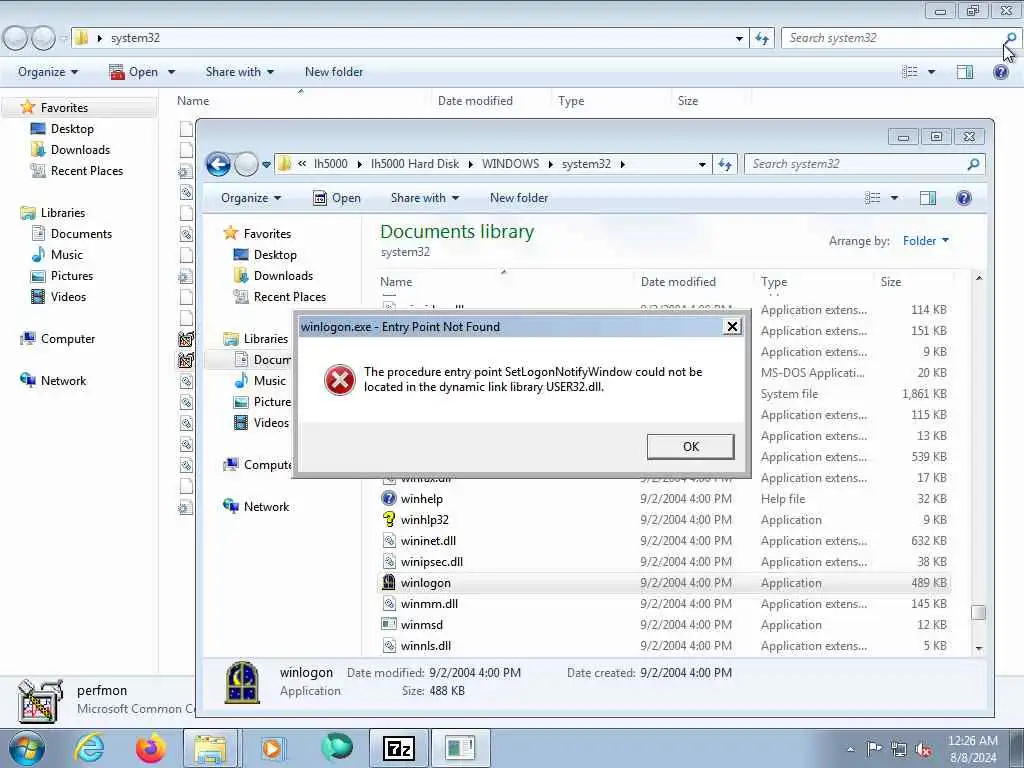
Task: Open Downloads in back window sidebar
Action: coord(80,150)
